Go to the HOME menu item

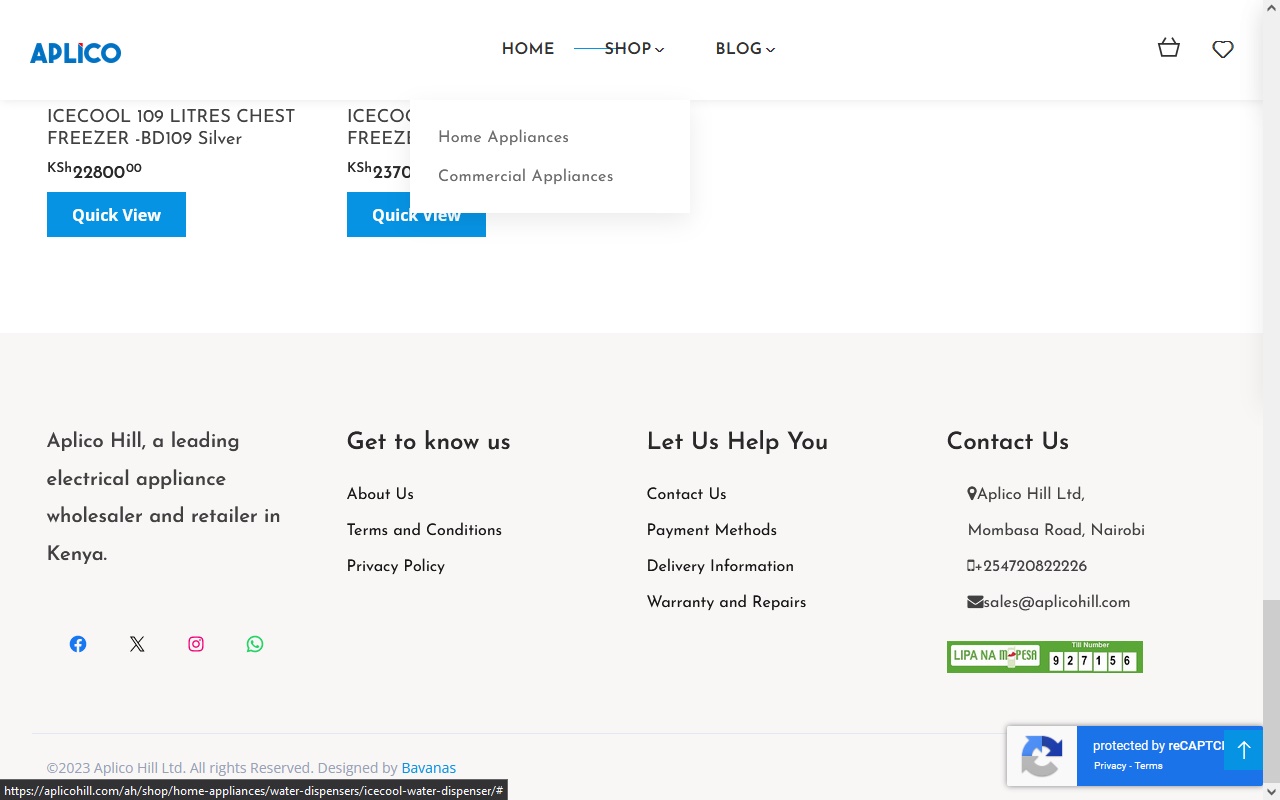528,49
